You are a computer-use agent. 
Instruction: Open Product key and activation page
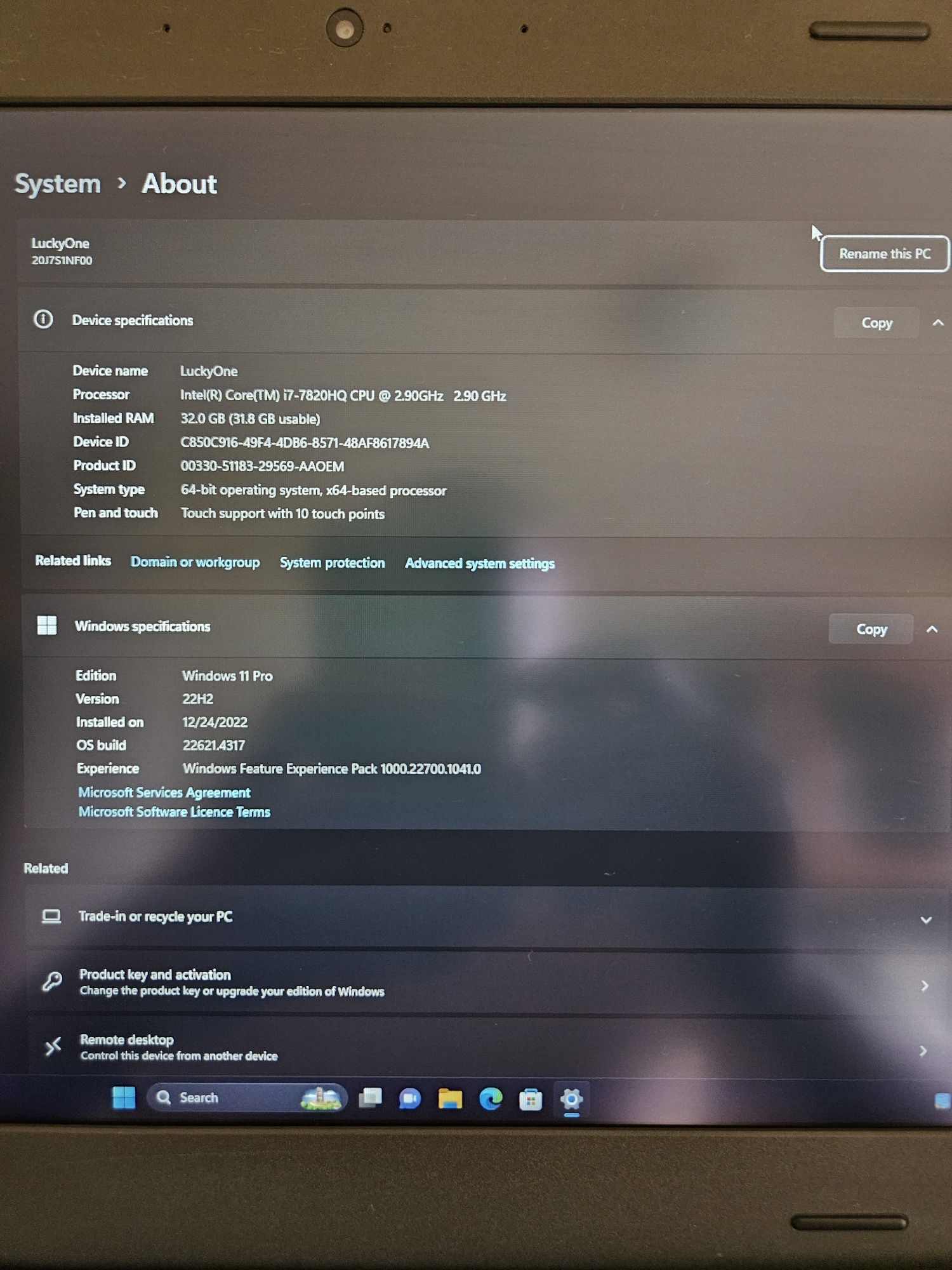tap(925, 986)
